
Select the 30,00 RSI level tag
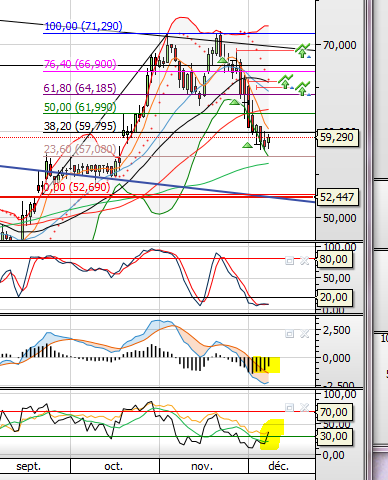point(334,436)
